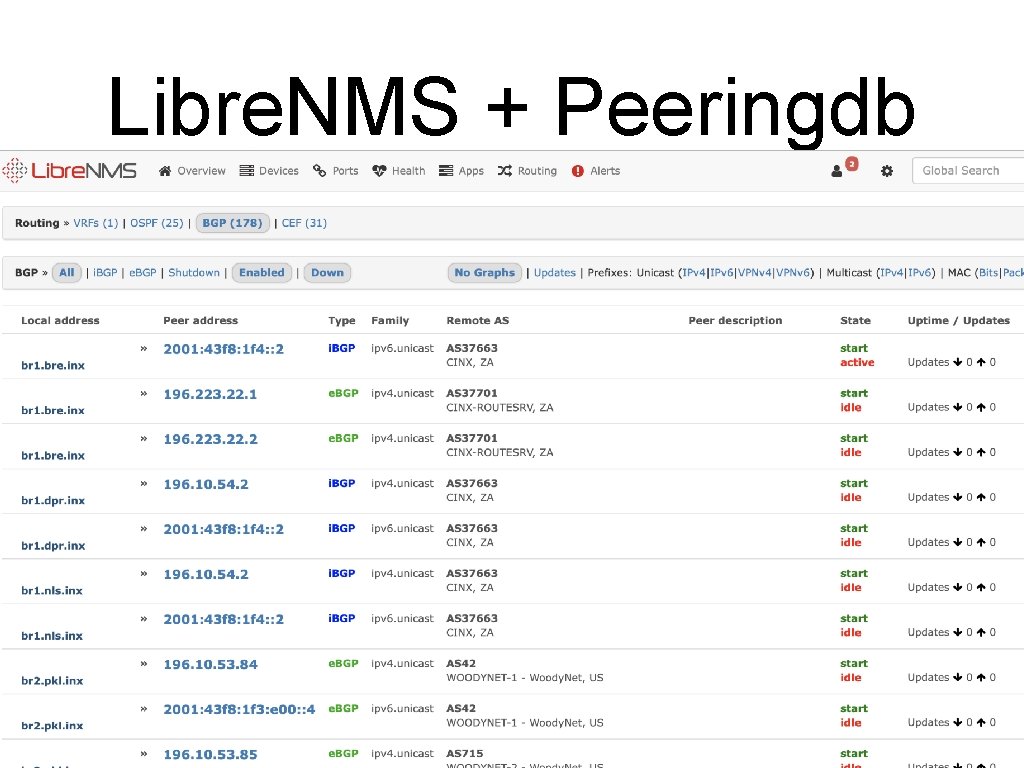Click the LibreNMS logo
This screenshot has width=1024, height=768.
(69, 170)
